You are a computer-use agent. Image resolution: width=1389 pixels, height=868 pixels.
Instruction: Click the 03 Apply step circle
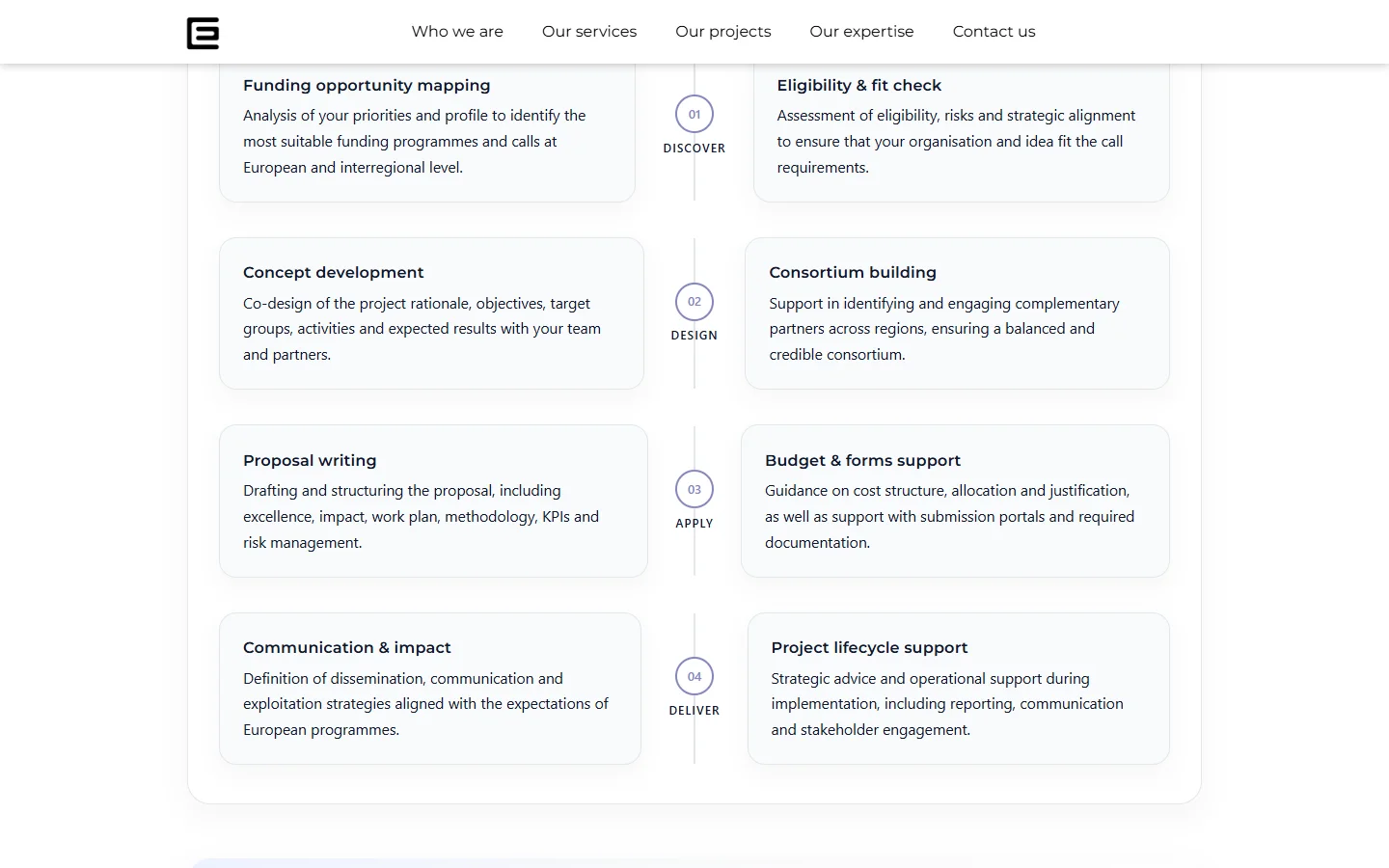pyautogui.click(x=694, y=490)
